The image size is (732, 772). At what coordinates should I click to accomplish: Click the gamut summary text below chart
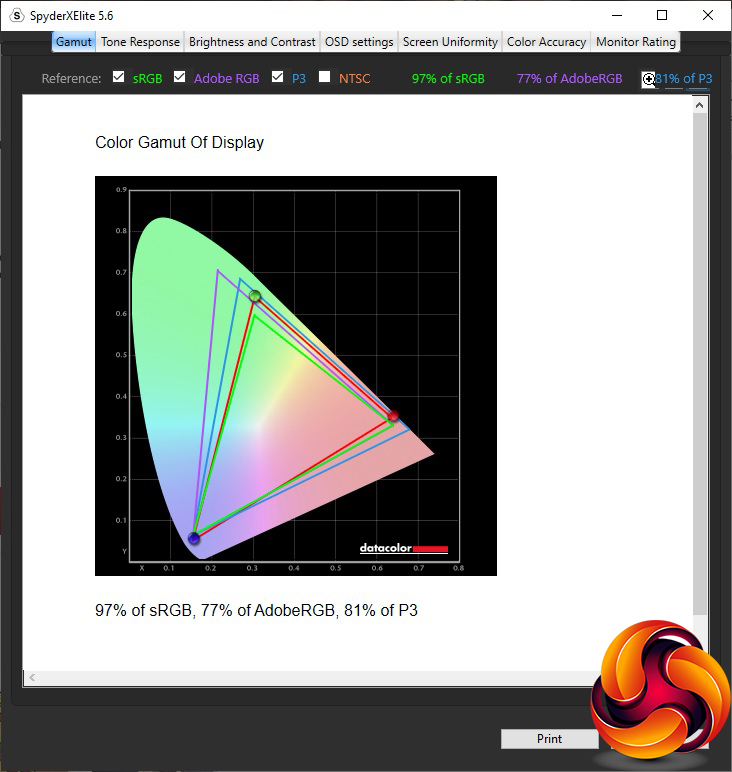[256, 611]
